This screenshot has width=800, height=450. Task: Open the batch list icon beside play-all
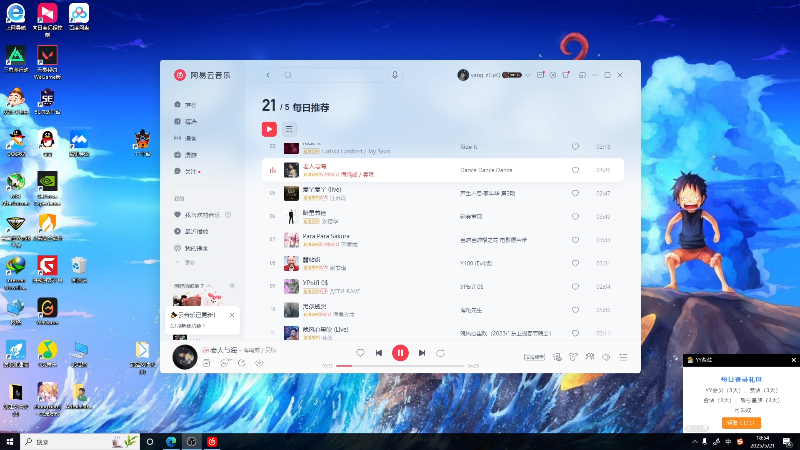tap(289, 129)
